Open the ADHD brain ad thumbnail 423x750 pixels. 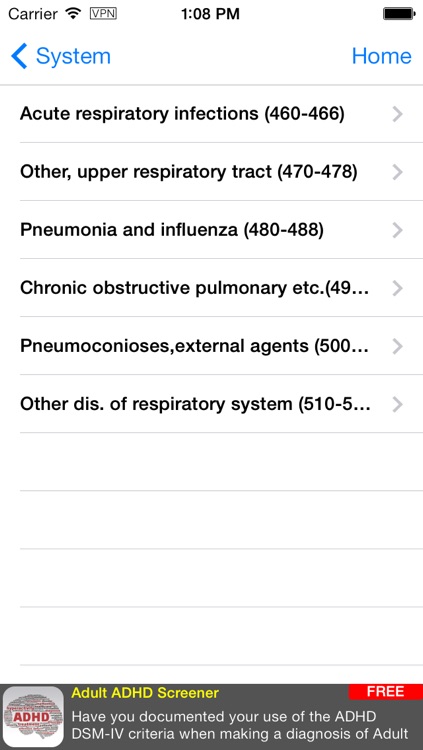pyautogui.click(x=33, y=717)
